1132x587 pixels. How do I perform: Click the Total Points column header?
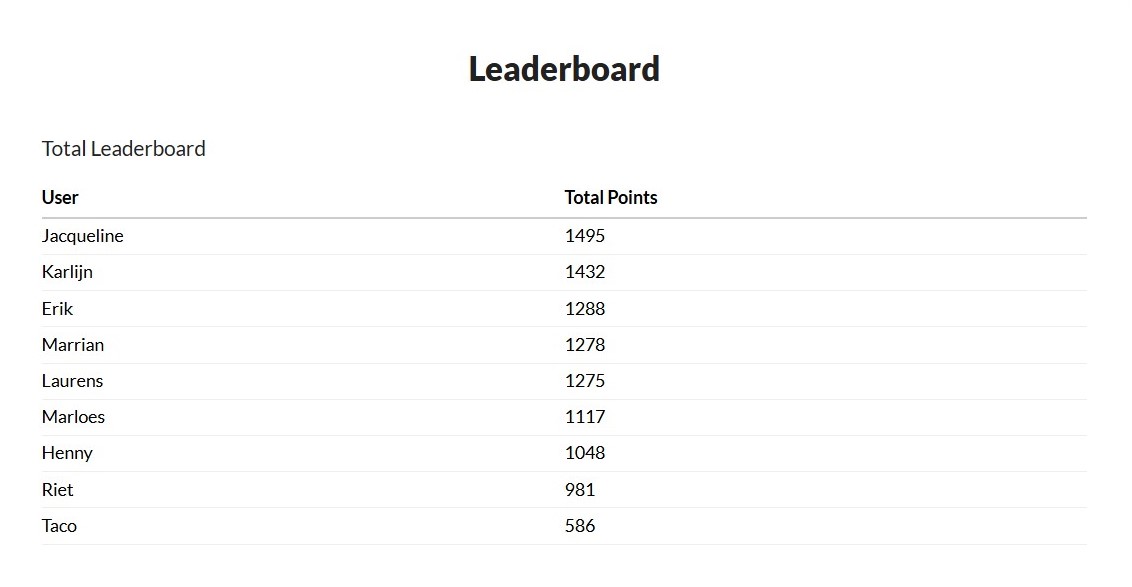click(x=611, y=197)
